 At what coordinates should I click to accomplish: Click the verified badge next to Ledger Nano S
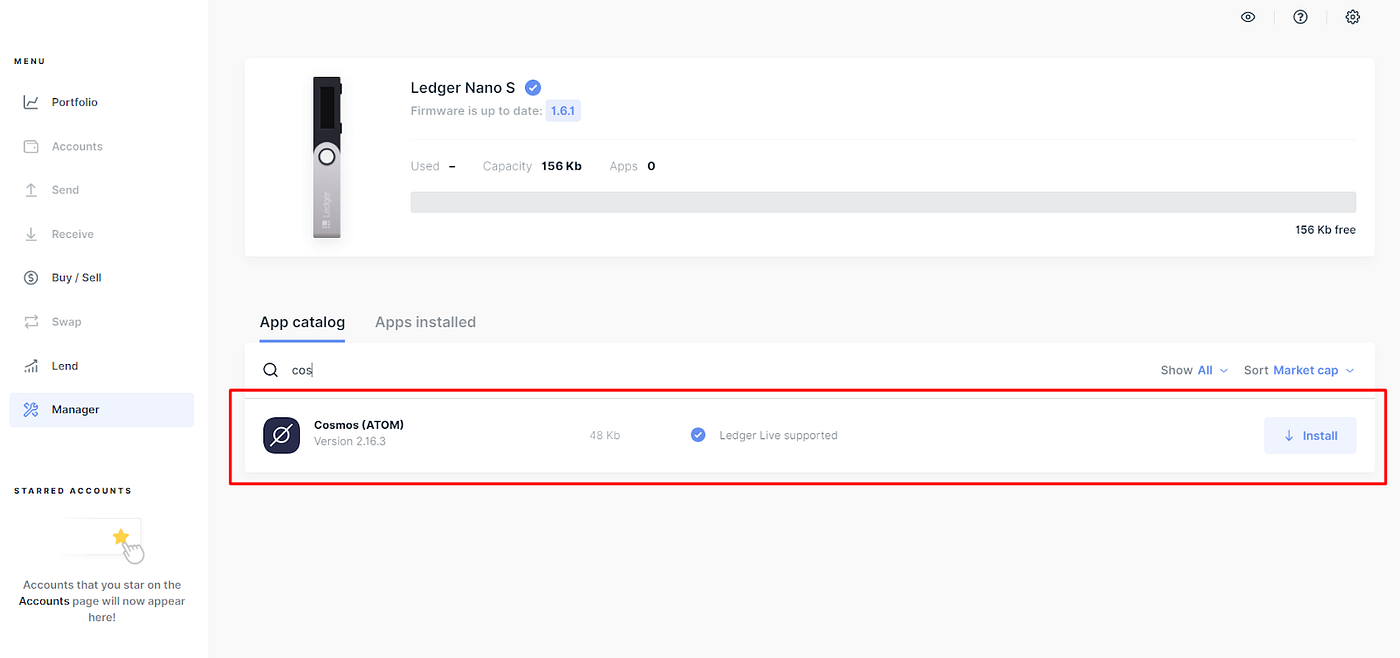coord(533,88)
